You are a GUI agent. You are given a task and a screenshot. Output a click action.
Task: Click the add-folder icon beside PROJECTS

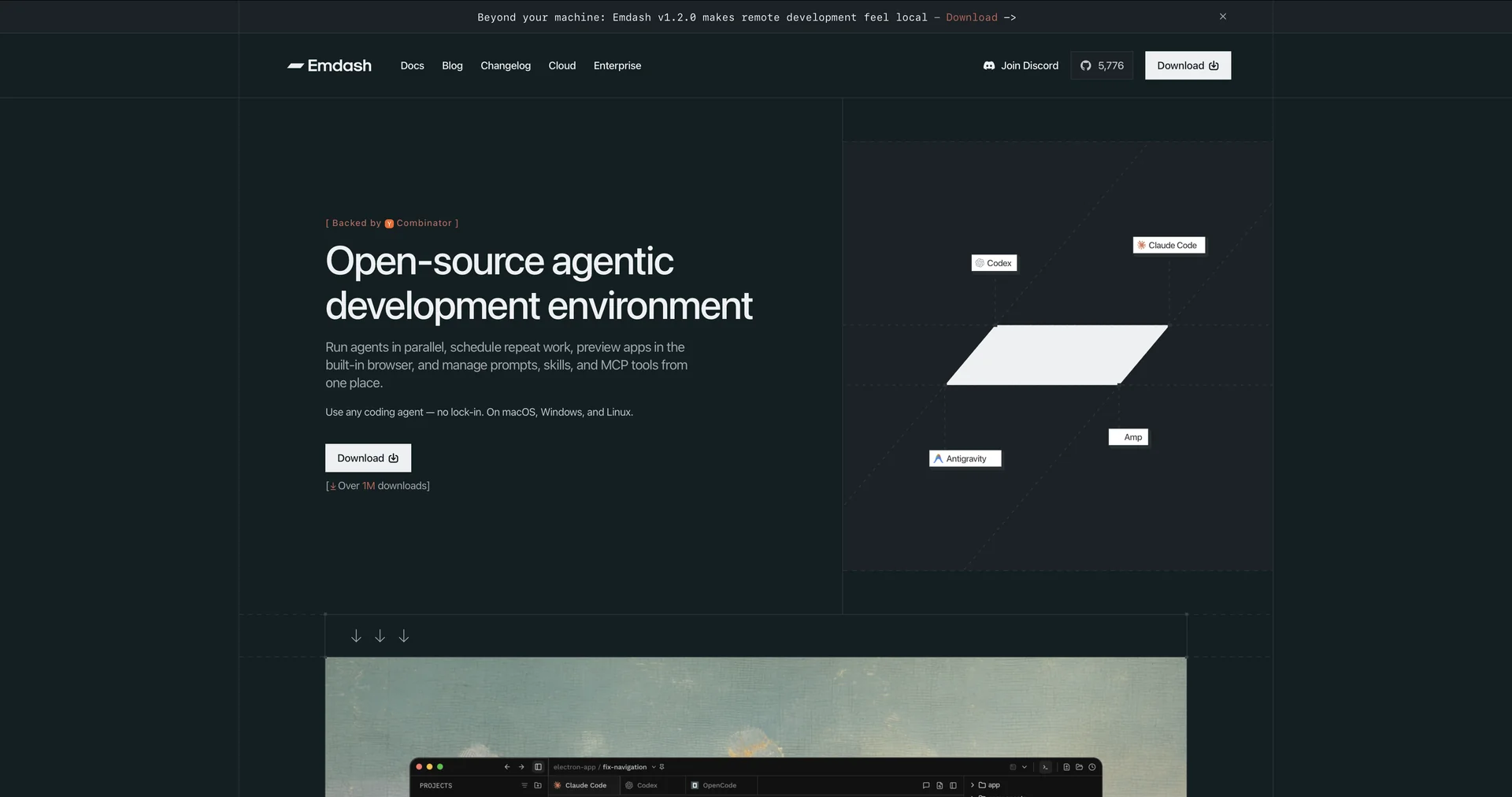(538, 785)
